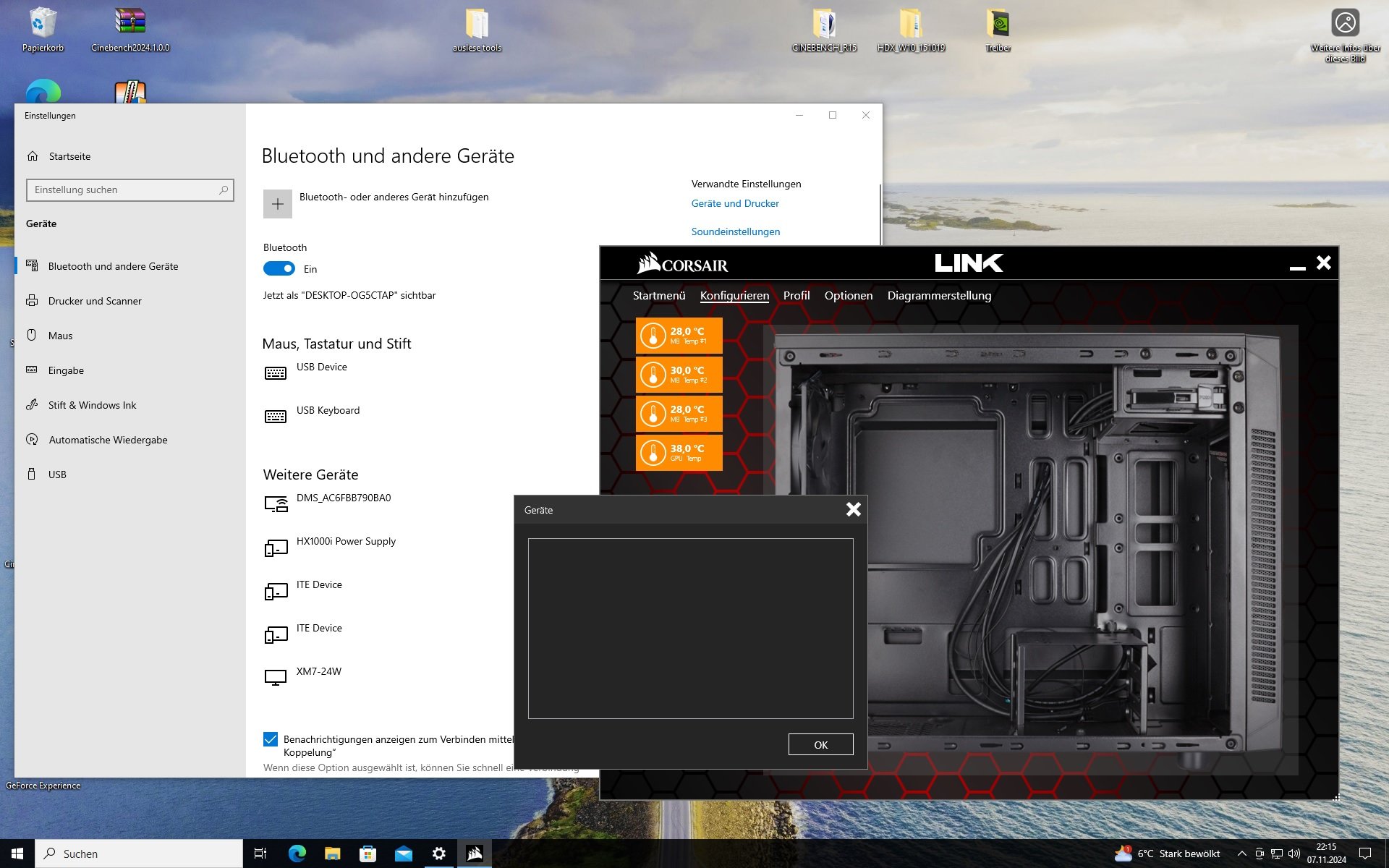Open the Startmenü tab in Corsair Link

pyautogui.click(x=659, y=295)
